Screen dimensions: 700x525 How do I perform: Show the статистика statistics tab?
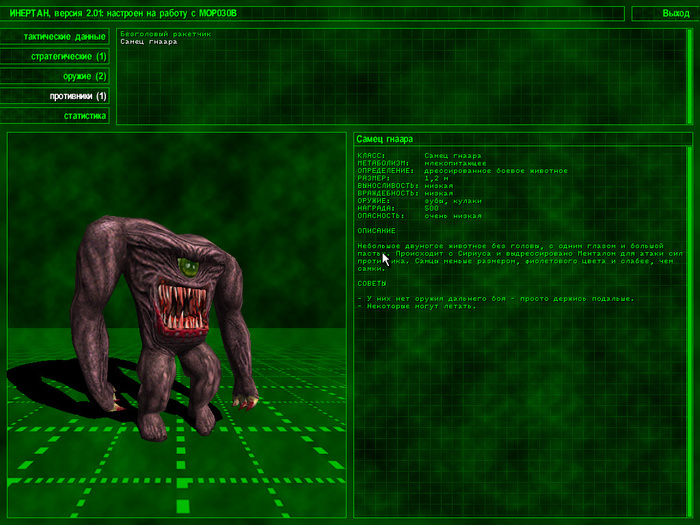click(x=56, y=116)
